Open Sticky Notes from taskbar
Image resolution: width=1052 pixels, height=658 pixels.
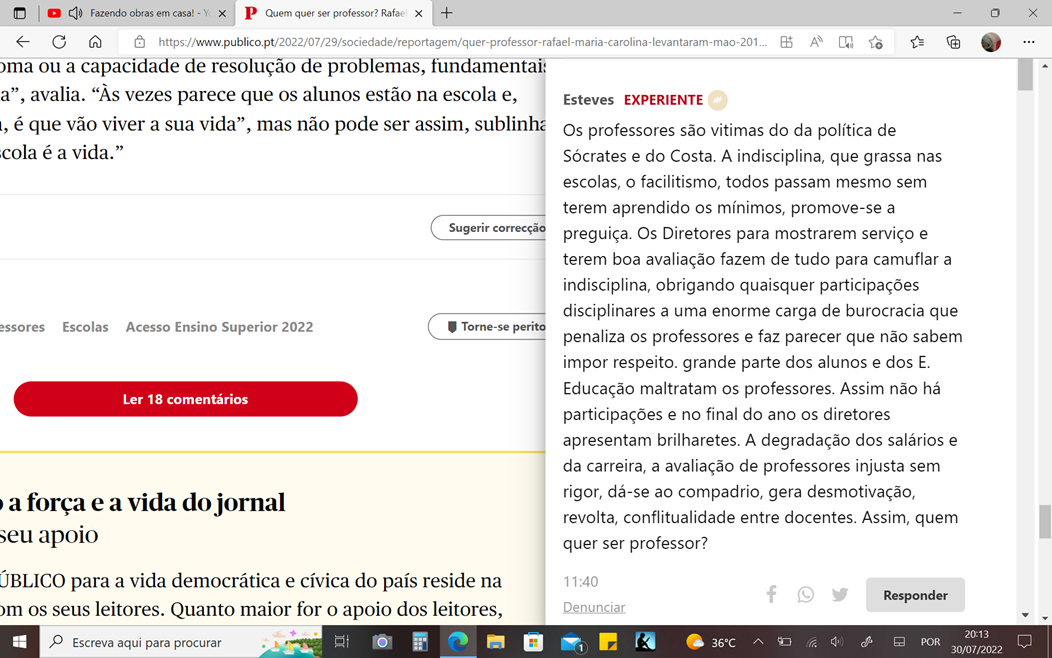608,642
